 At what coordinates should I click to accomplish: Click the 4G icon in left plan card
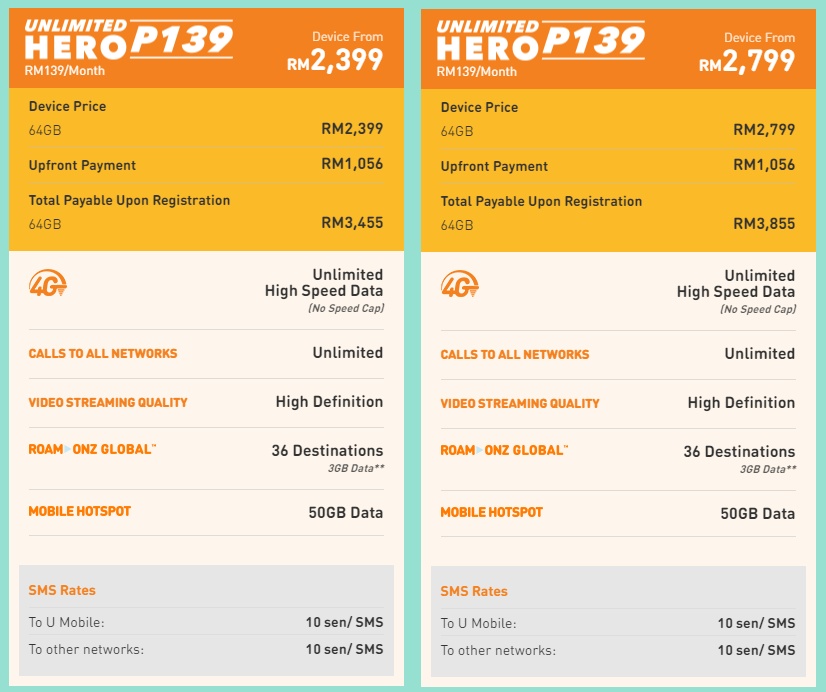tap(48, 283)
